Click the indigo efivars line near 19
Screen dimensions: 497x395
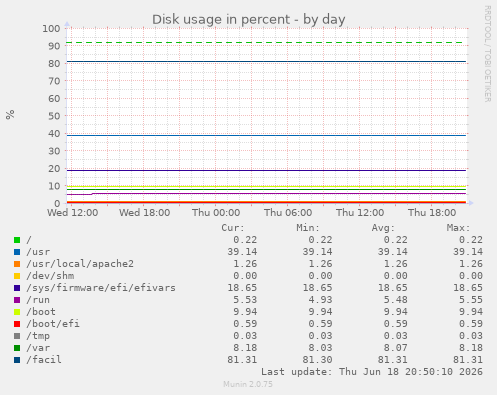pyautogui.click(x=266, y=171)
